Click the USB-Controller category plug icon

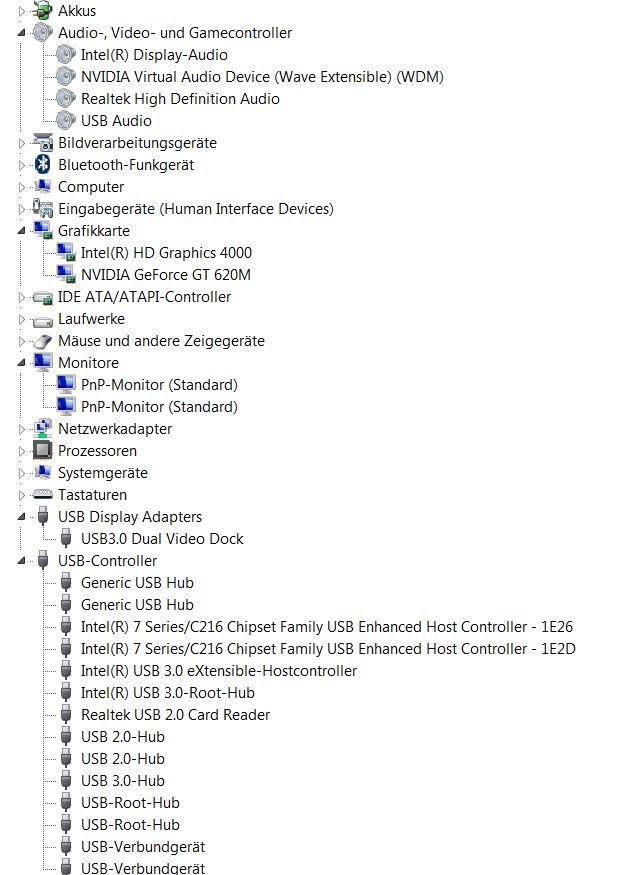coord(42,560)
